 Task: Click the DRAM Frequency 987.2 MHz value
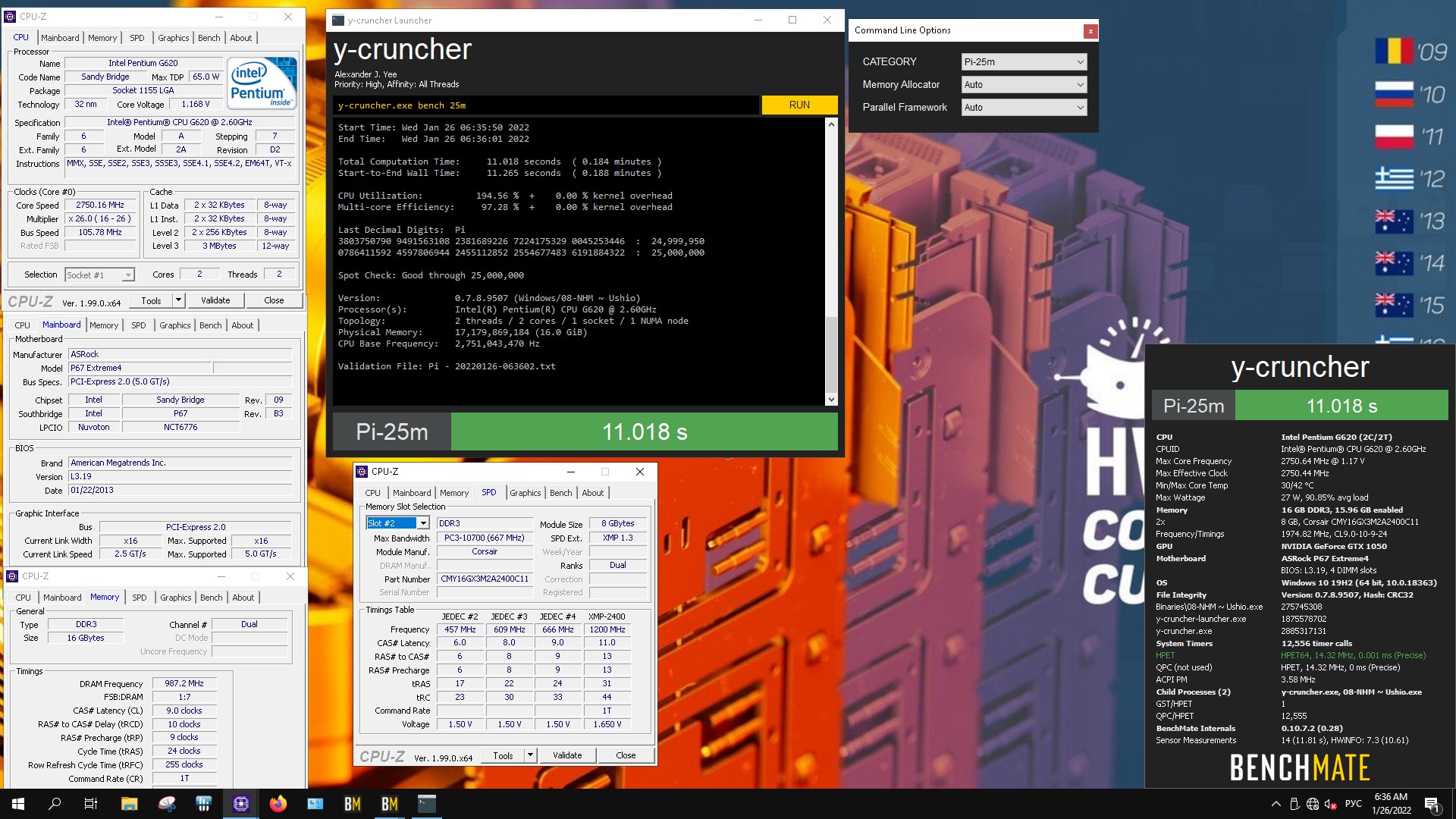click(184, 683)
